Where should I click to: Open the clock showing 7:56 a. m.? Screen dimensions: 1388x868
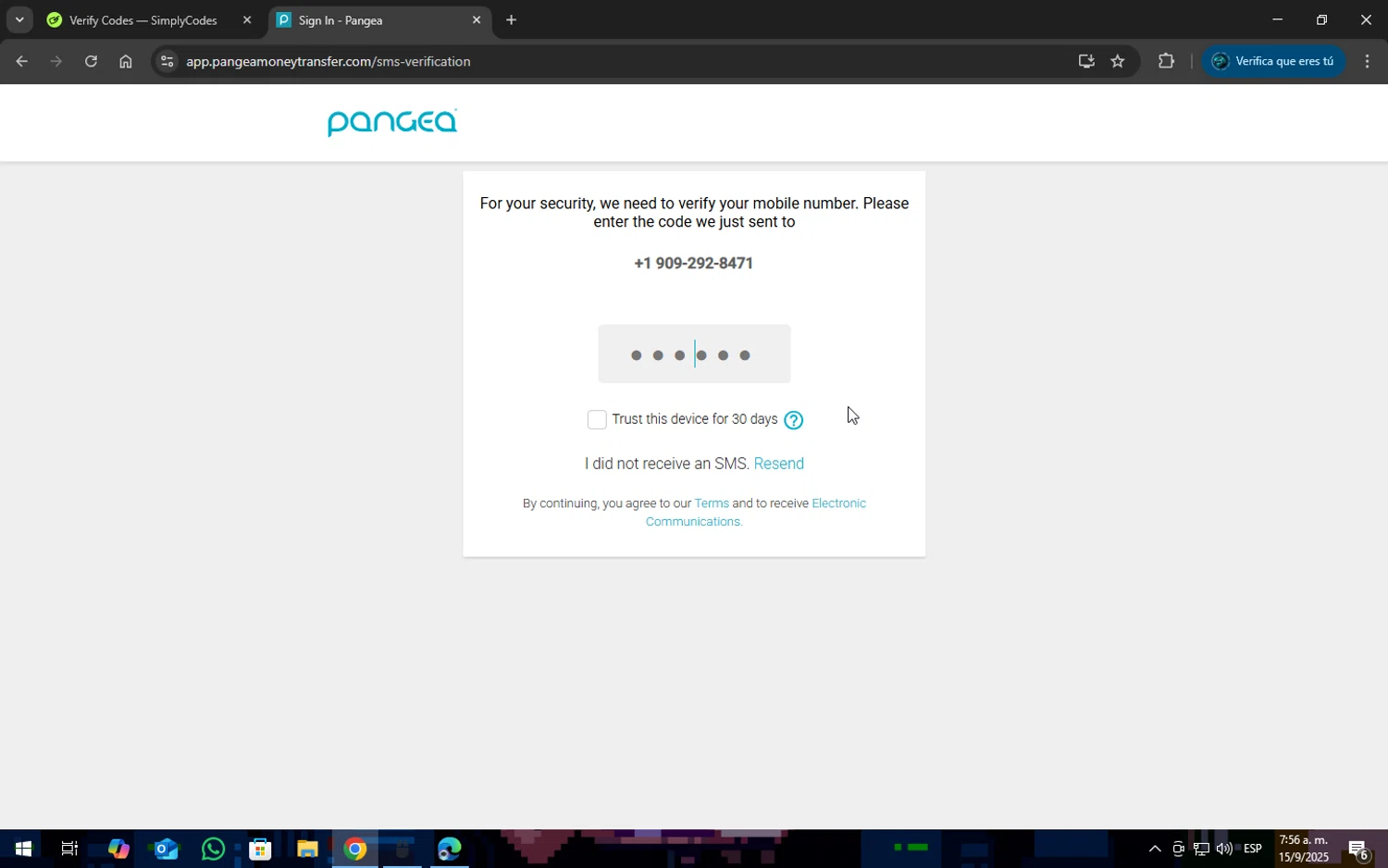(1305, 849)
